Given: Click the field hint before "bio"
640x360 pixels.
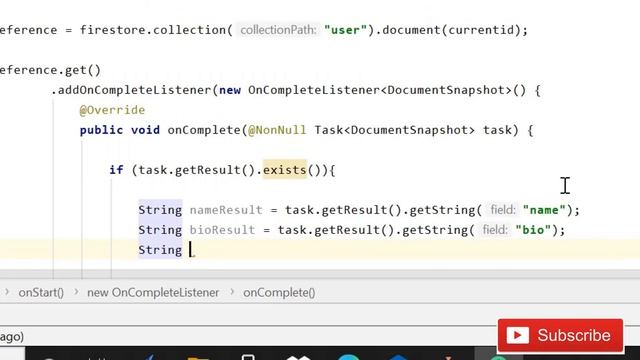Looking at the screenshot, I should pyautogui.click(x=495, y=230).
